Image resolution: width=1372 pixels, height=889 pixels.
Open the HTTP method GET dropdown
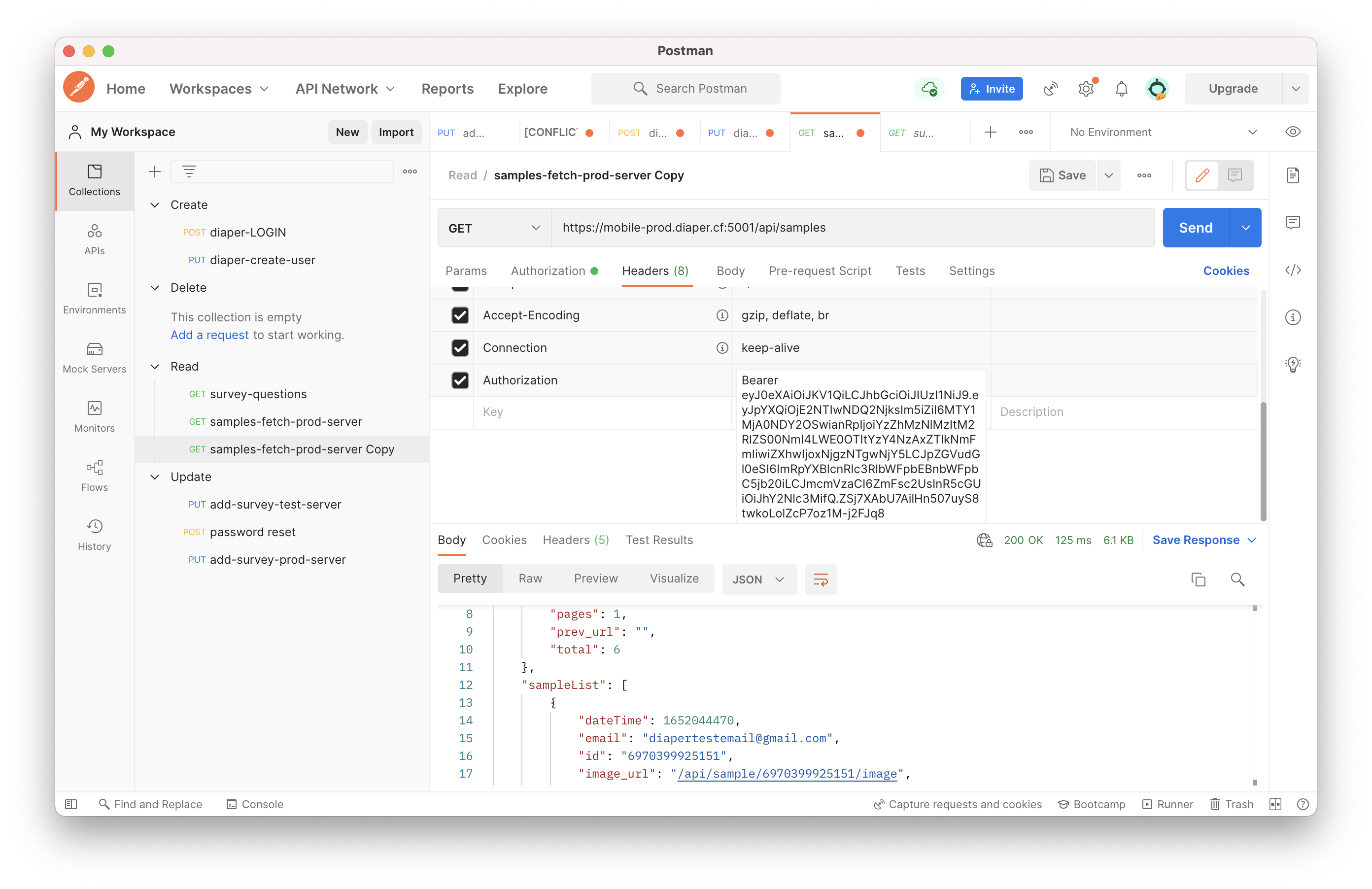(494, 228)
